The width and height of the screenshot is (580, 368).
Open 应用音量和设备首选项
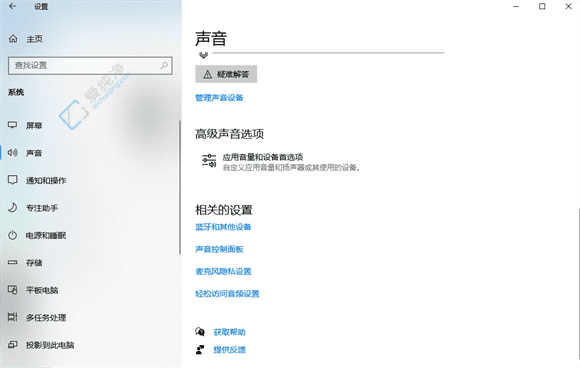(263, 157)
